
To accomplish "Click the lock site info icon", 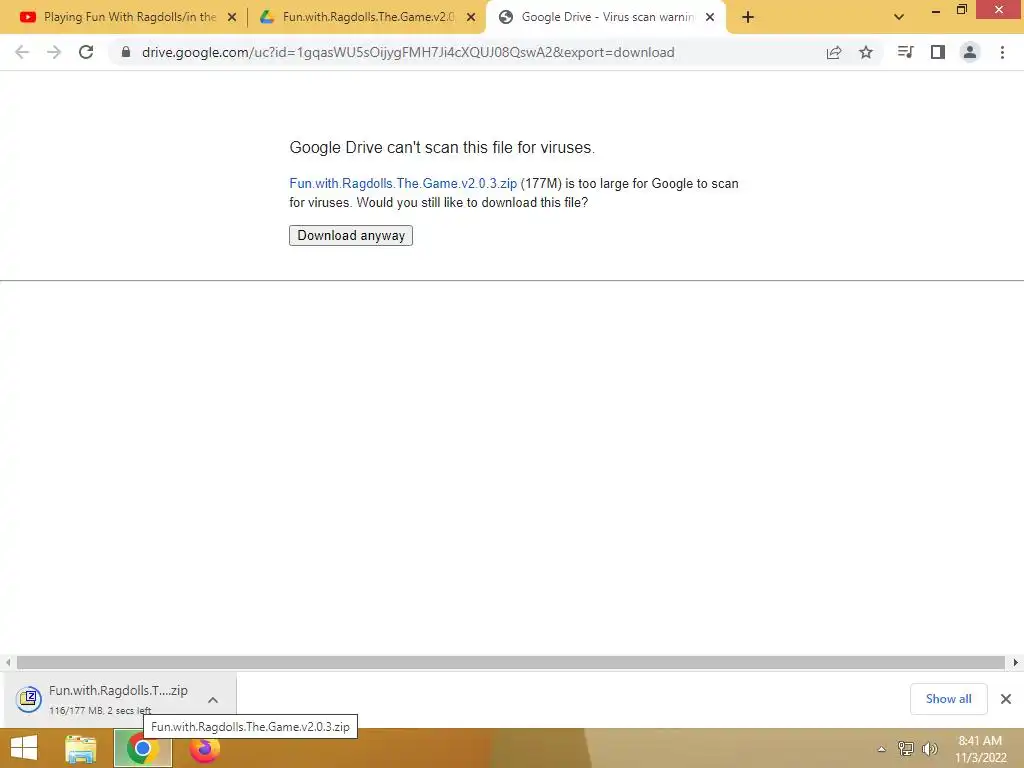I will [x=125, y=52].
